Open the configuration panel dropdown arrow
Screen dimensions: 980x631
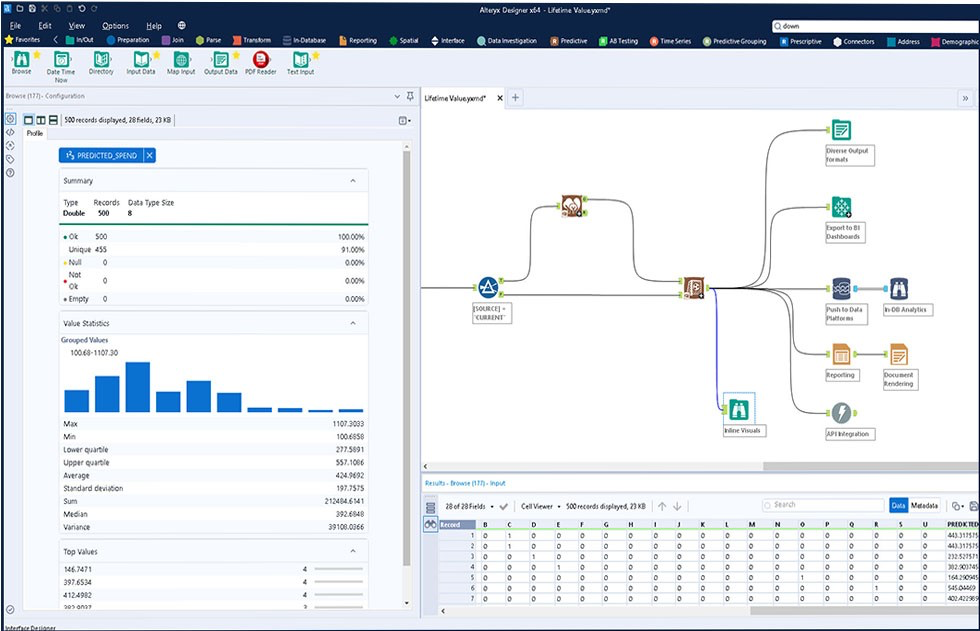(x=397, y=96)
